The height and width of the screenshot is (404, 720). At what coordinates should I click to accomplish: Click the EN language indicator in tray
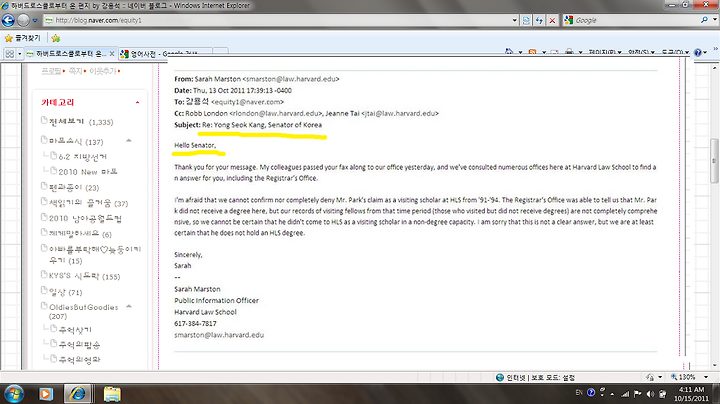coord(579,393)
